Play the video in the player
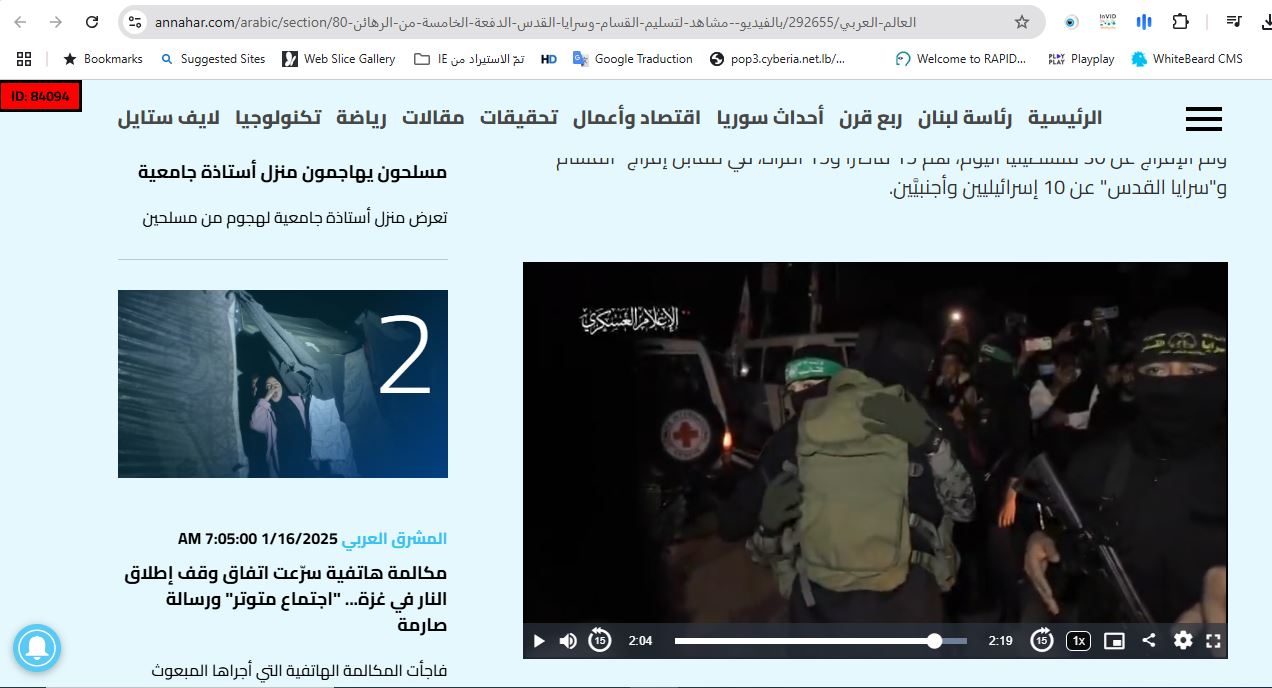This screenshot has height=688, width=1272. coord(539,641)
